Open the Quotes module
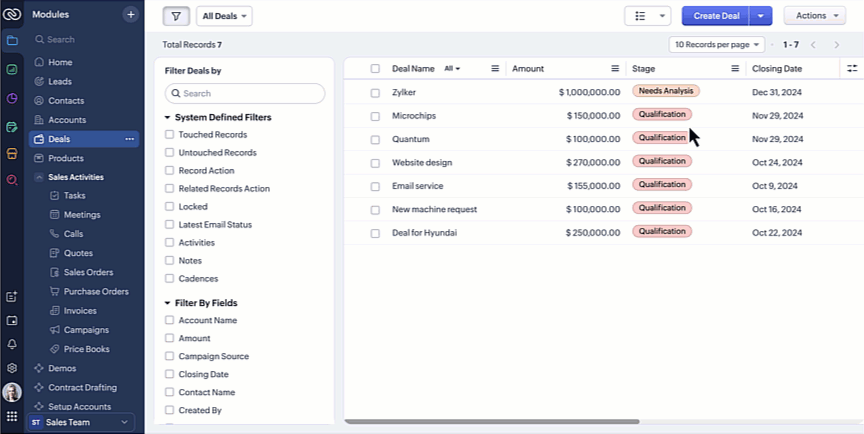The image size is (864, 434). tap(78, 253)
